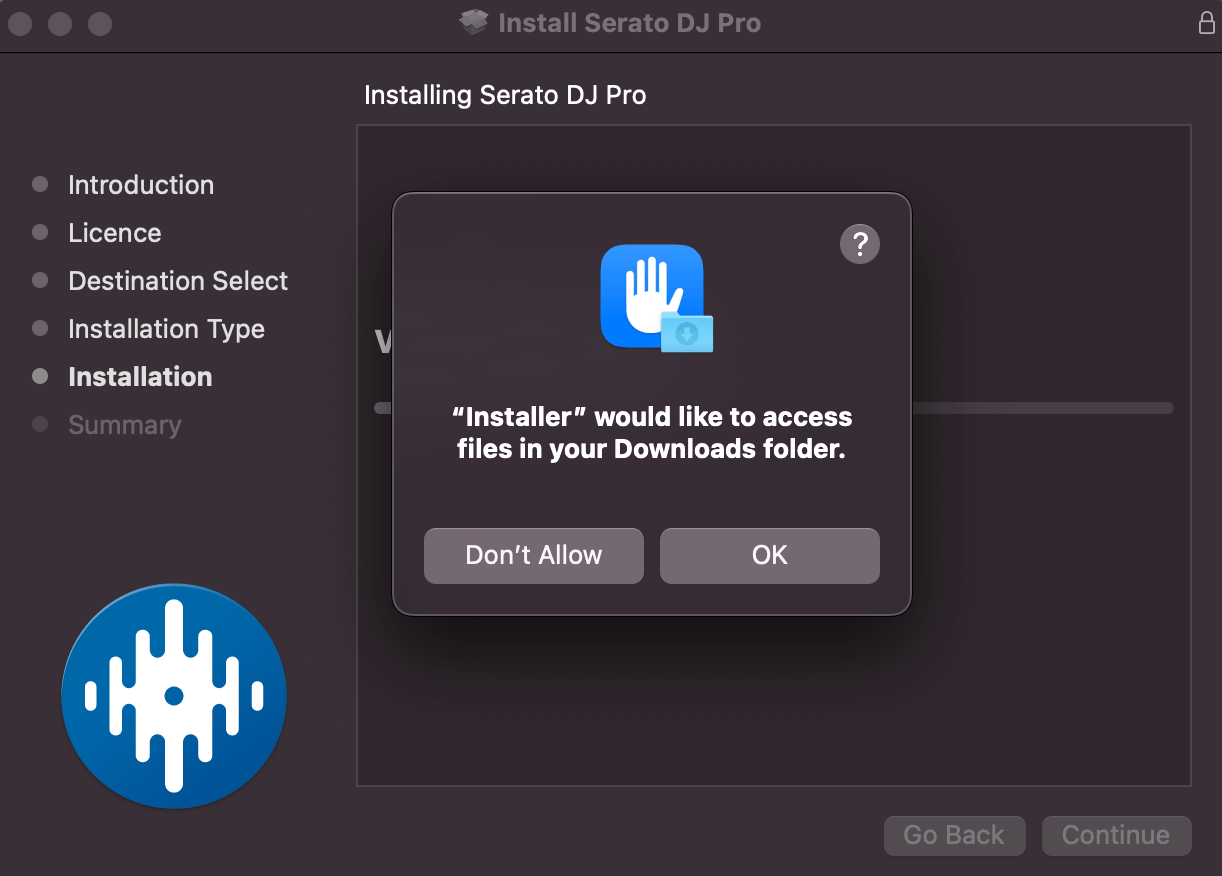Click the Continue button
The height and width of the screenshot is (876, 1222).
pos(1116,835)
